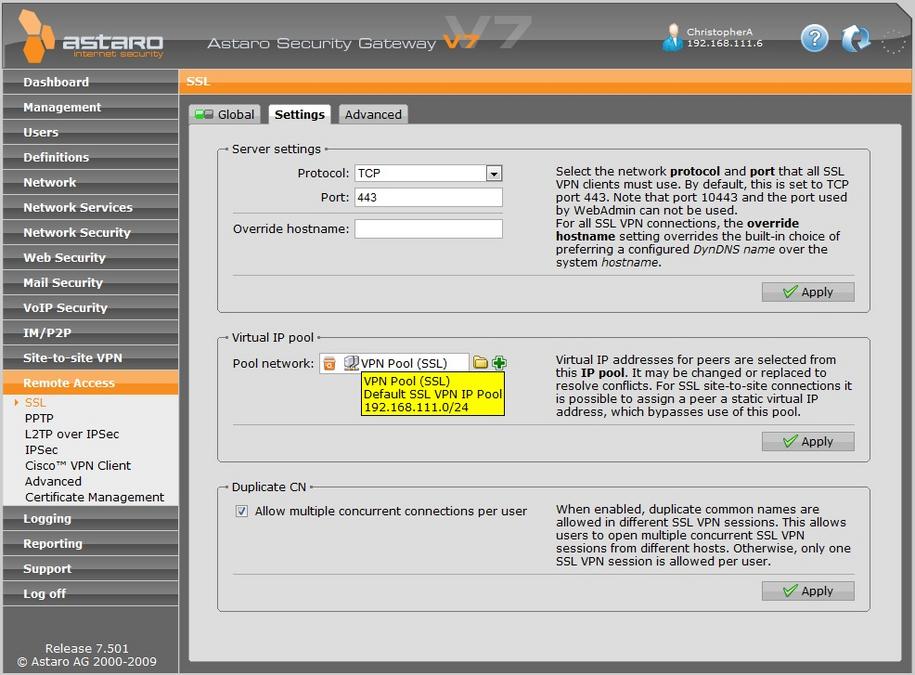The height and width of the screenshot is (675, 915).
Task: Open Certificate Management submenu item
Action: click(x=95, y=497)
